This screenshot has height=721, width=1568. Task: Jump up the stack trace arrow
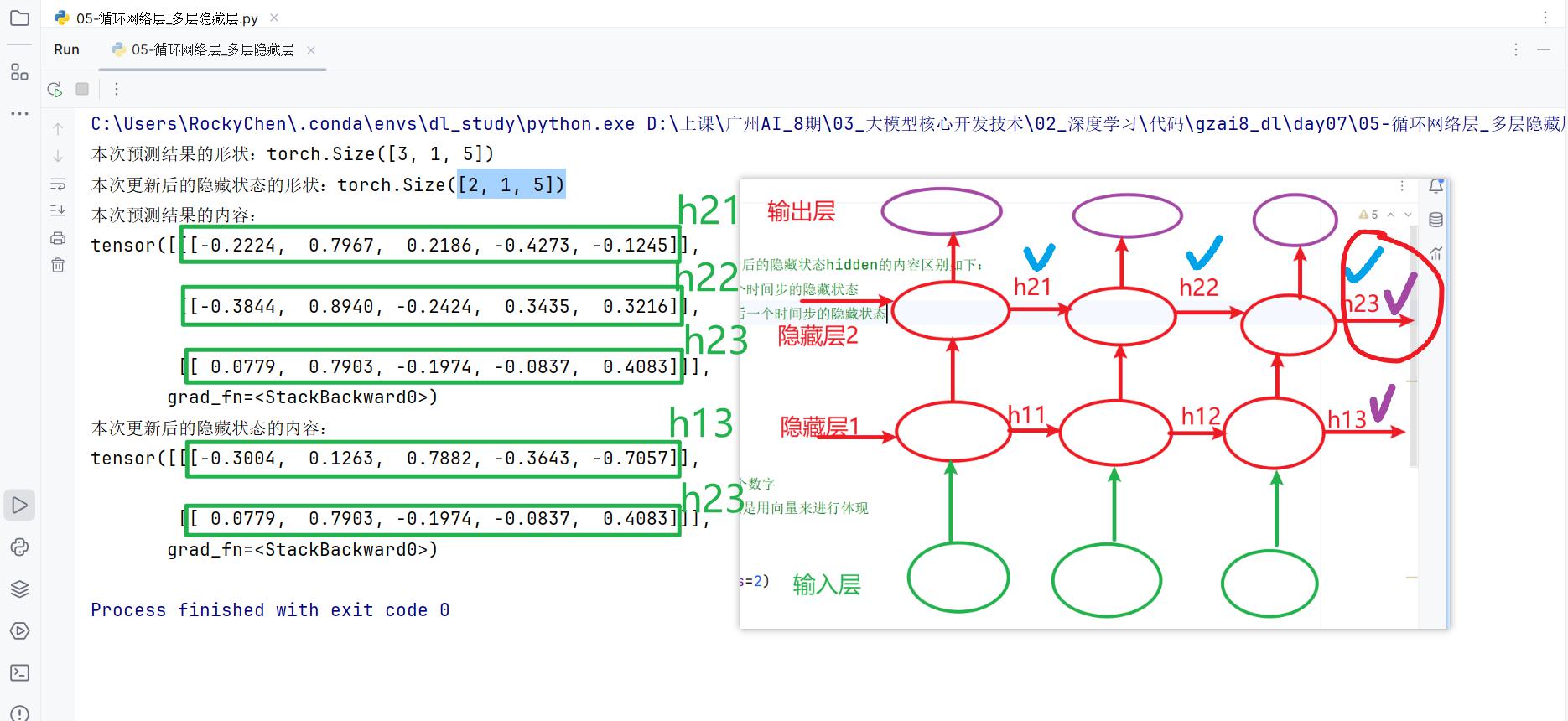(x=58, y=128)
